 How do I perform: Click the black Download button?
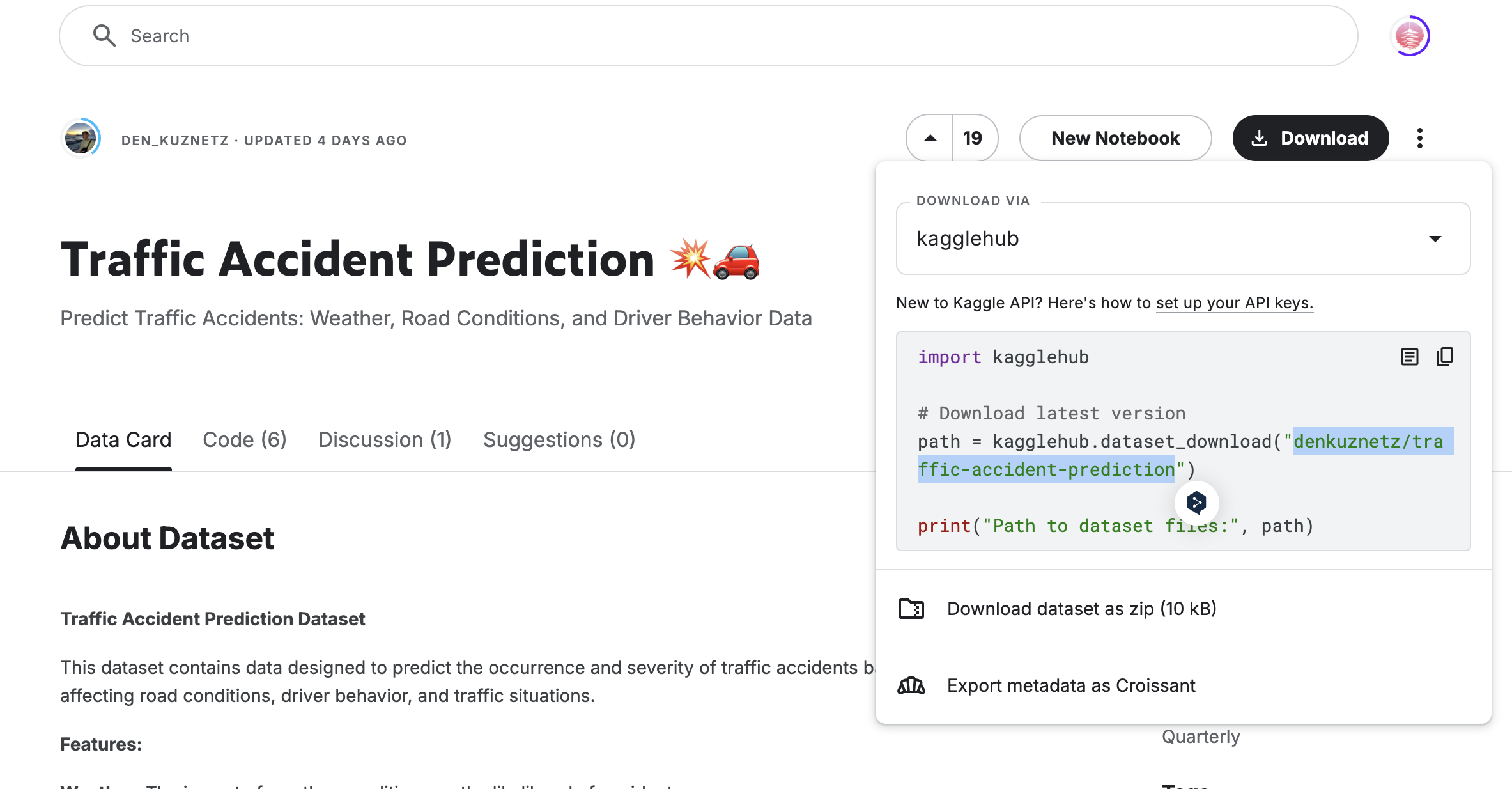[1310, 138]
